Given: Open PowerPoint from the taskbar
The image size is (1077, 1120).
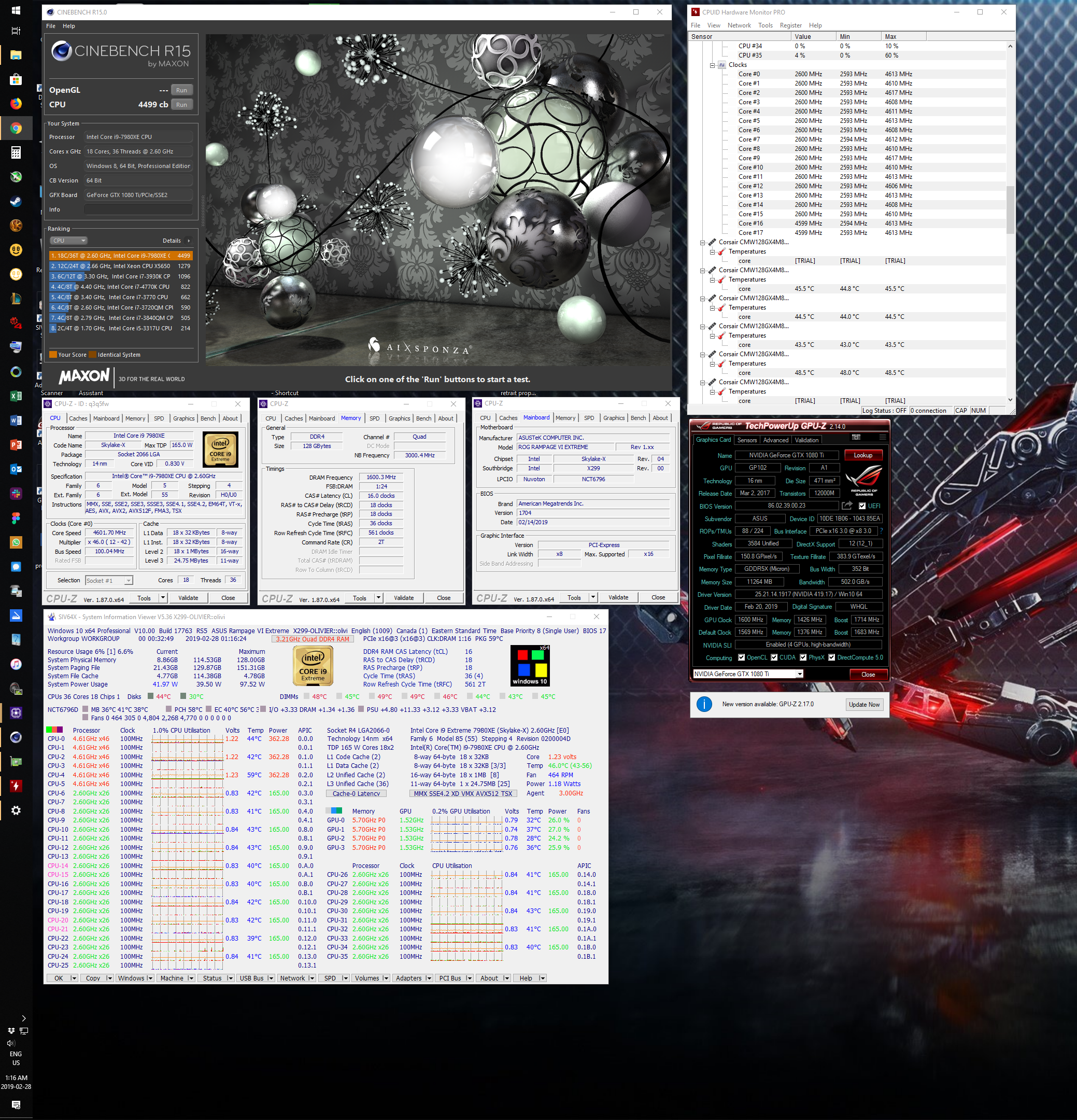Looking at the screenshot, I should [16, 444].
